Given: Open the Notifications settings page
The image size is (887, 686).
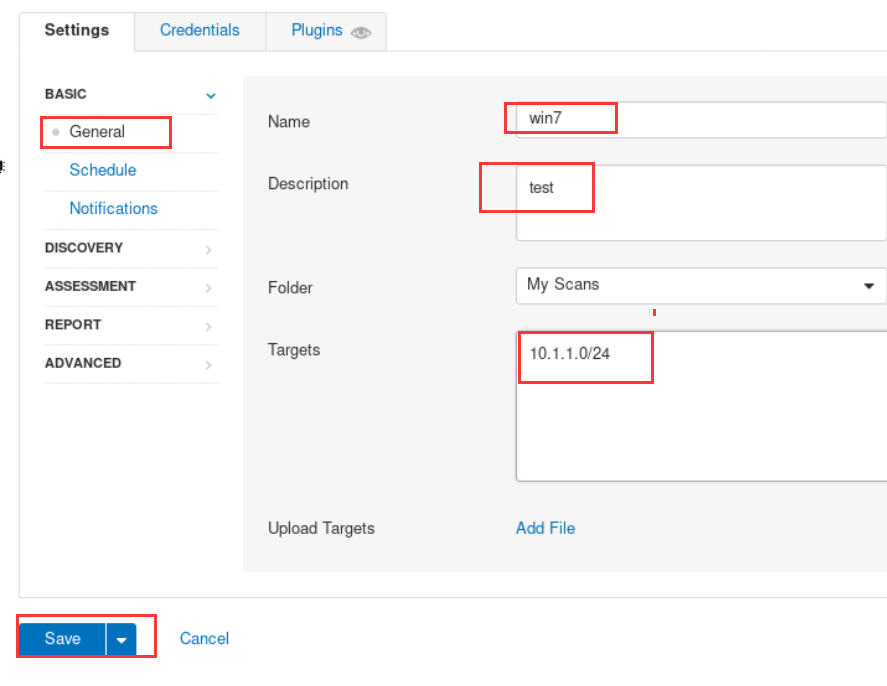Looking at the screenshot, I should [x=113, y=208].
